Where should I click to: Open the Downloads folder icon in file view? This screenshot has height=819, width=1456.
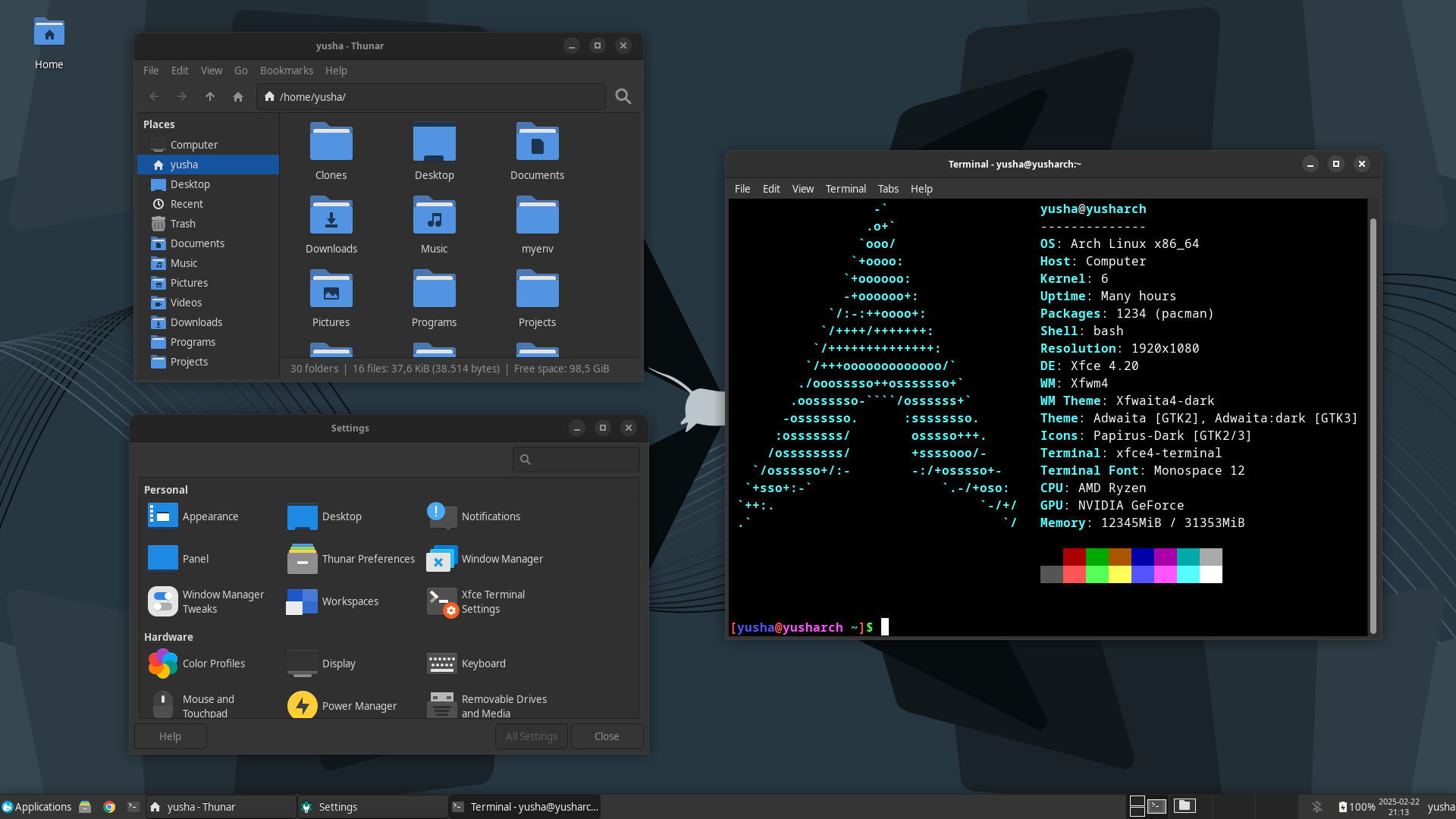[x=331, y=224]
